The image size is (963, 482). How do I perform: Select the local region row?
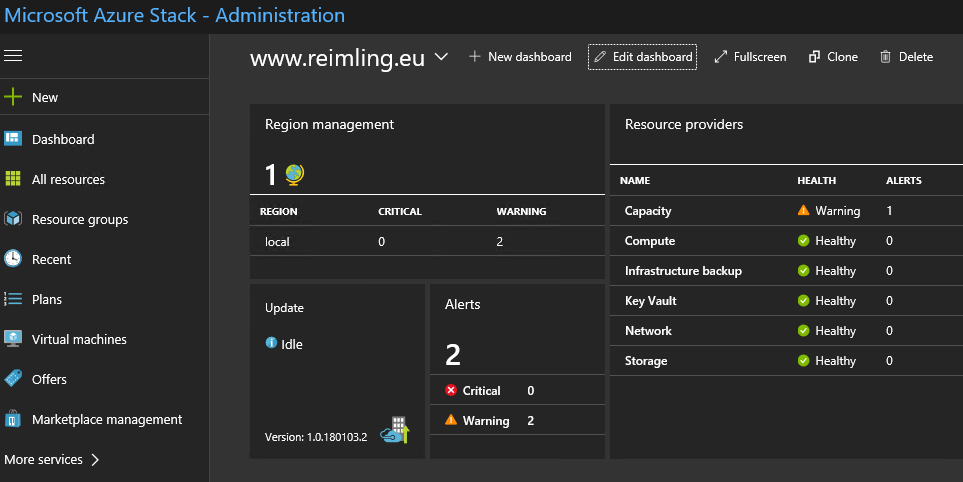click(427, 241)
